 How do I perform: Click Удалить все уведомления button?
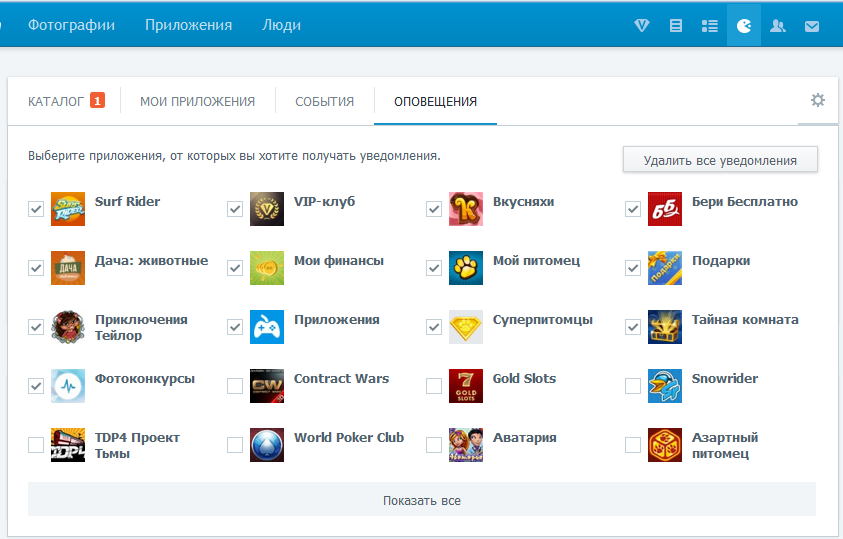coord(720,160)
